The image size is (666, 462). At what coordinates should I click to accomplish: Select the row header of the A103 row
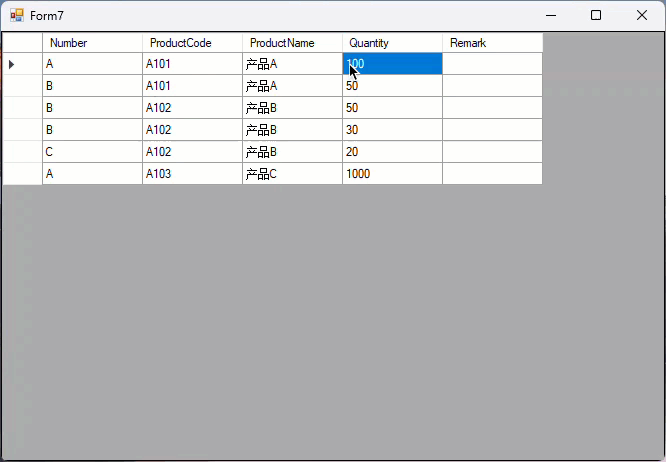click(22, 174)
